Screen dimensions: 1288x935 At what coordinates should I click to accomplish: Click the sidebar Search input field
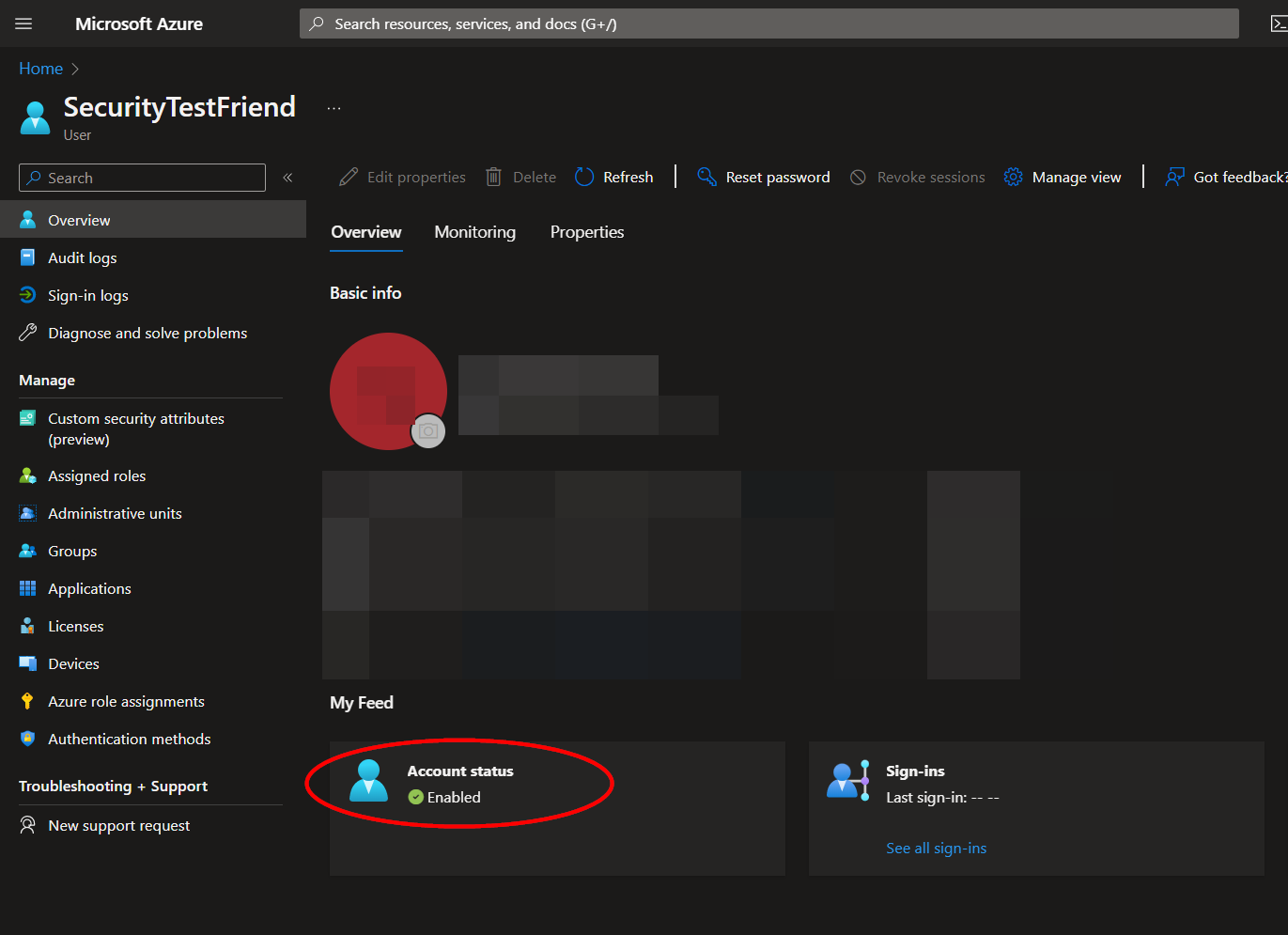coord(142,178)
